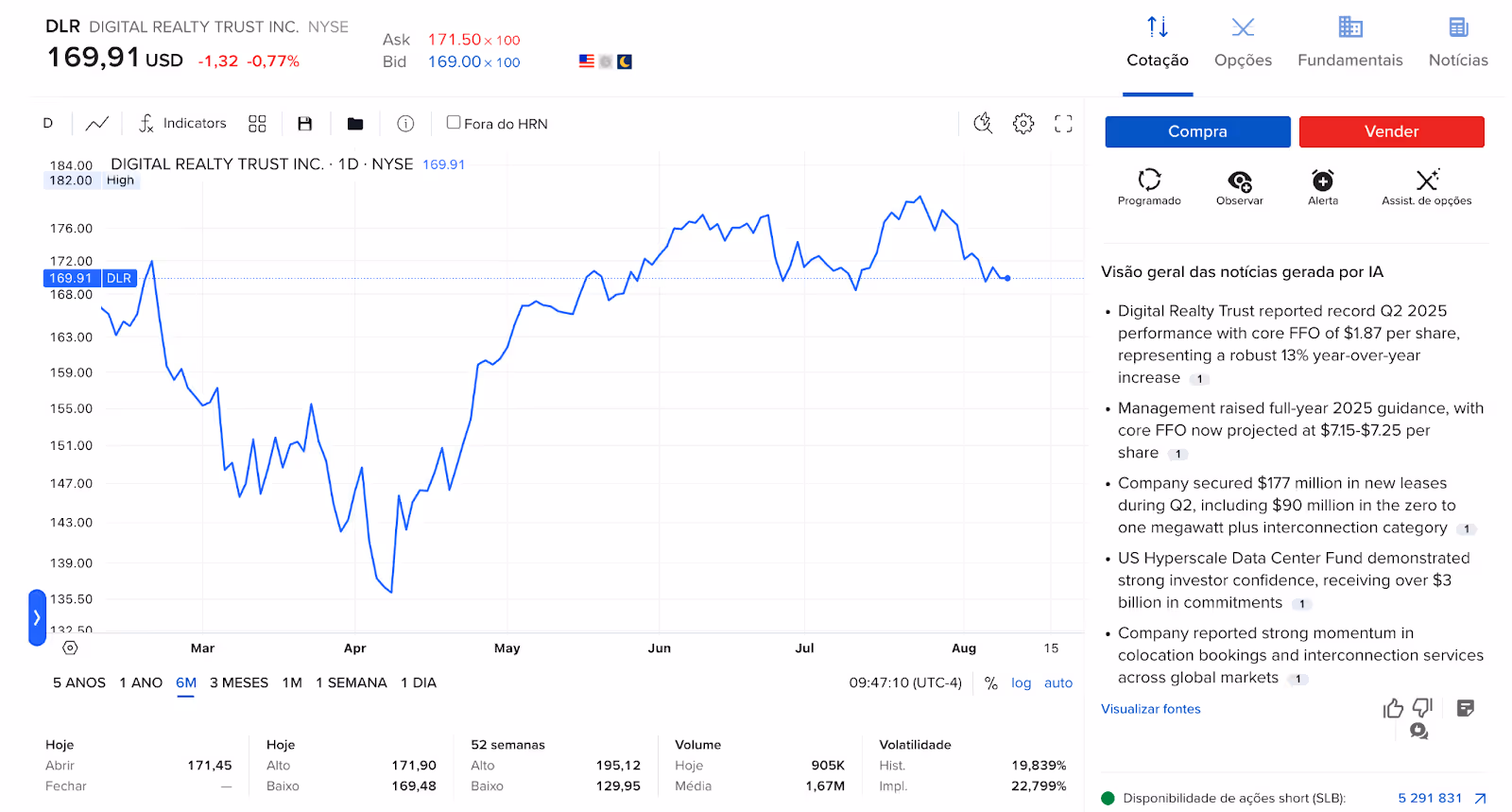
Task: Click the 169.91 DLR price label on the axis
Action: [91, 278]
